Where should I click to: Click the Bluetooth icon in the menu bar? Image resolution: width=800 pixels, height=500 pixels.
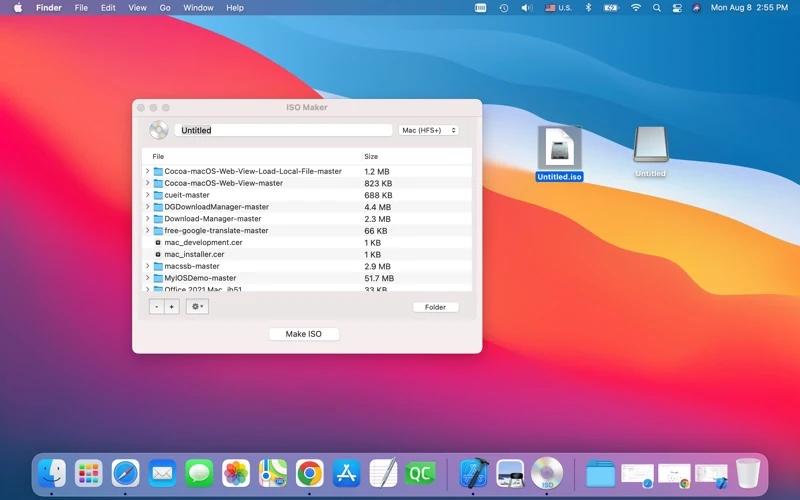point(588,8)
